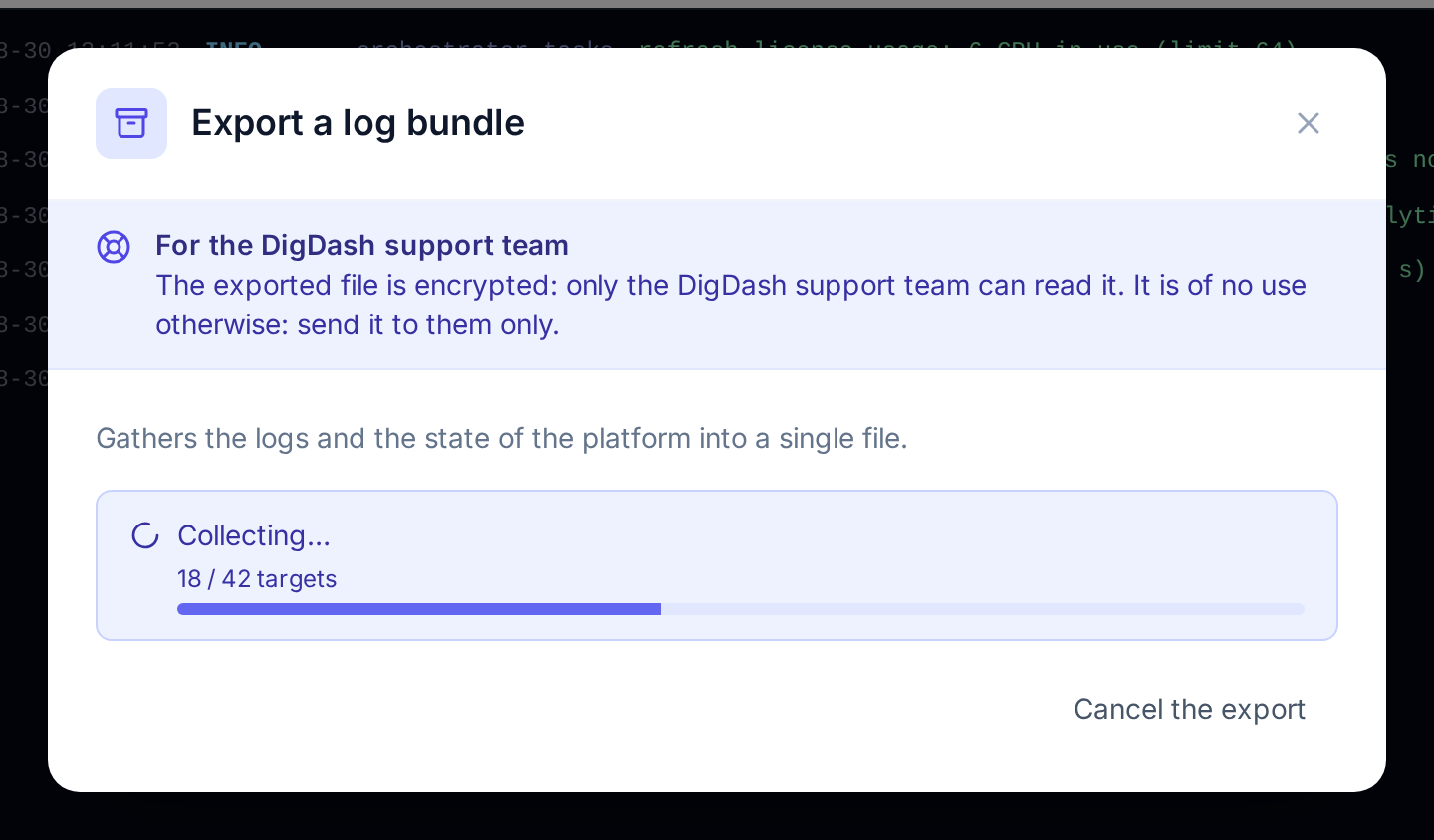
Task: Click the archive box icon in dialog header
Action: pos(131,123)
